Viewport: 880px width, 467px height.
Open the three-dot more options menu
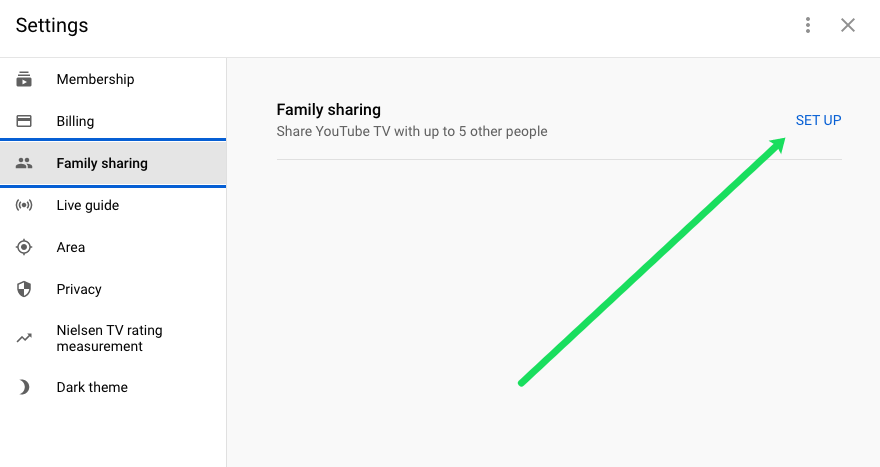[x=808, y=25]
